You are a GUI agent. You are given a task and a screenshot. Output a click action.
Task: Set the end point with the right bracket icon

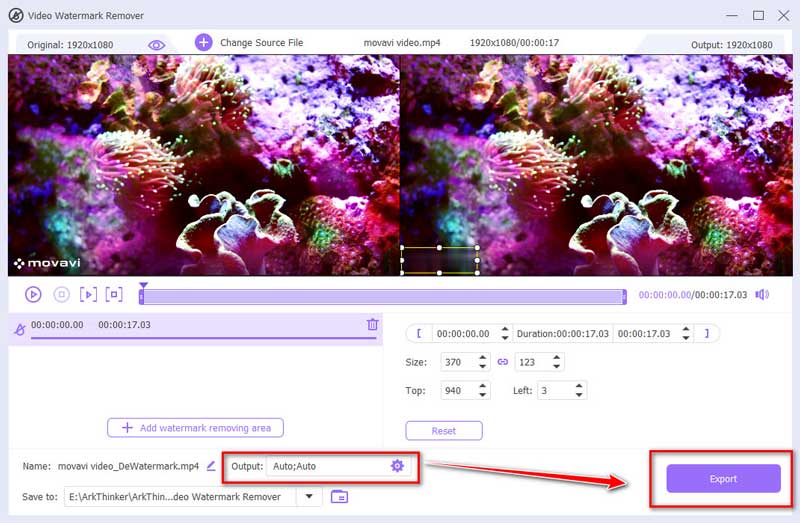point(707,333)
